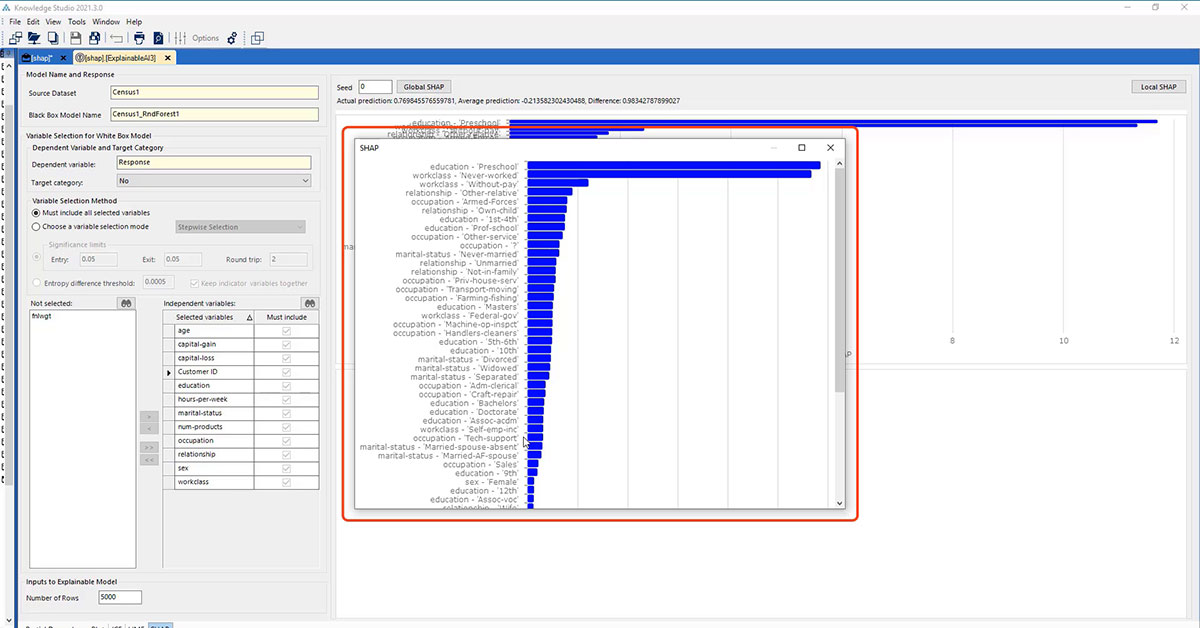
Task: Open the Tools menu
Action: coord(76,21)
